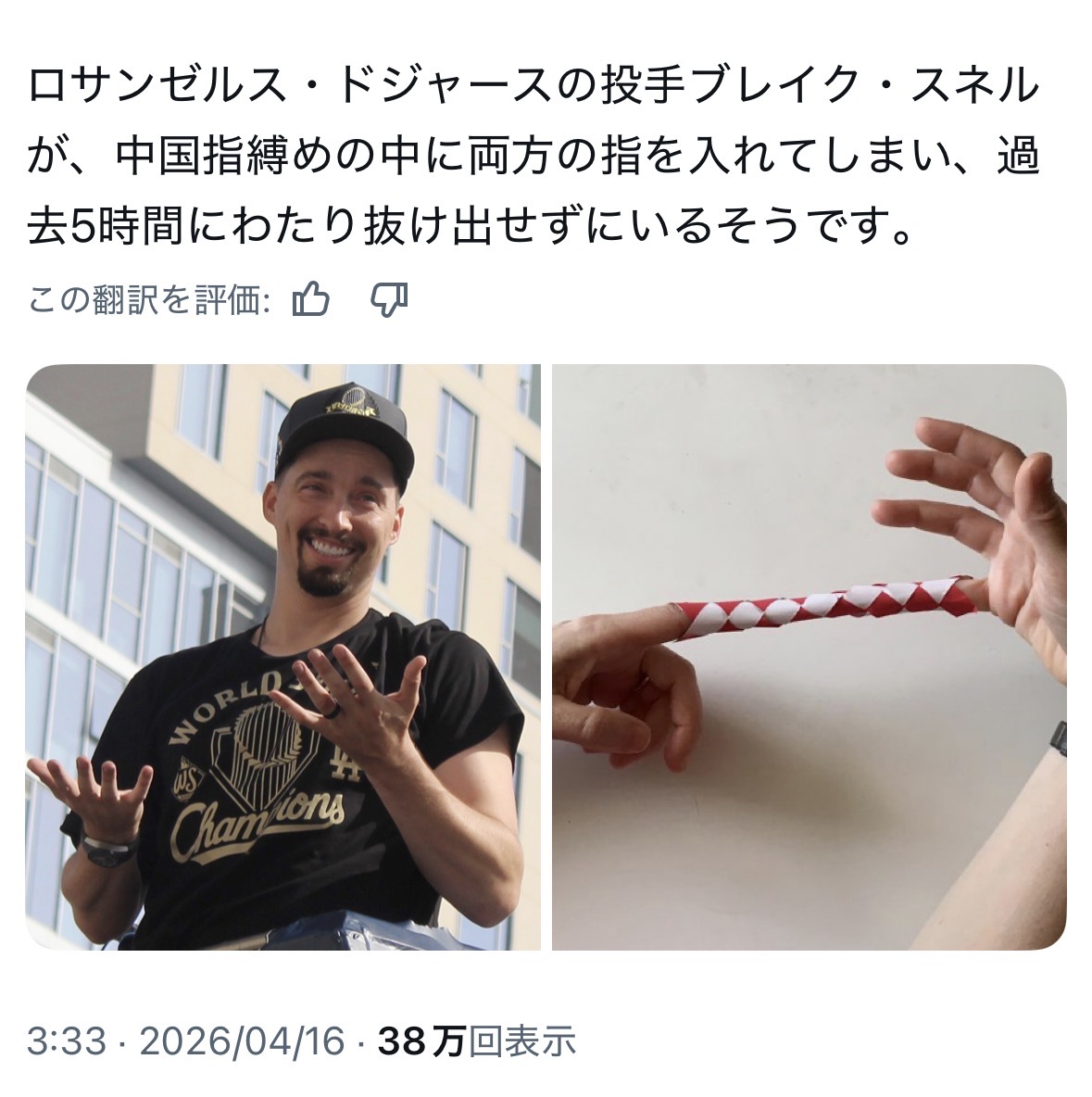Tap the この翻訳を評価 label
The height and width of the screenshot is (1097, 1092).
click(x=149, y=301)
